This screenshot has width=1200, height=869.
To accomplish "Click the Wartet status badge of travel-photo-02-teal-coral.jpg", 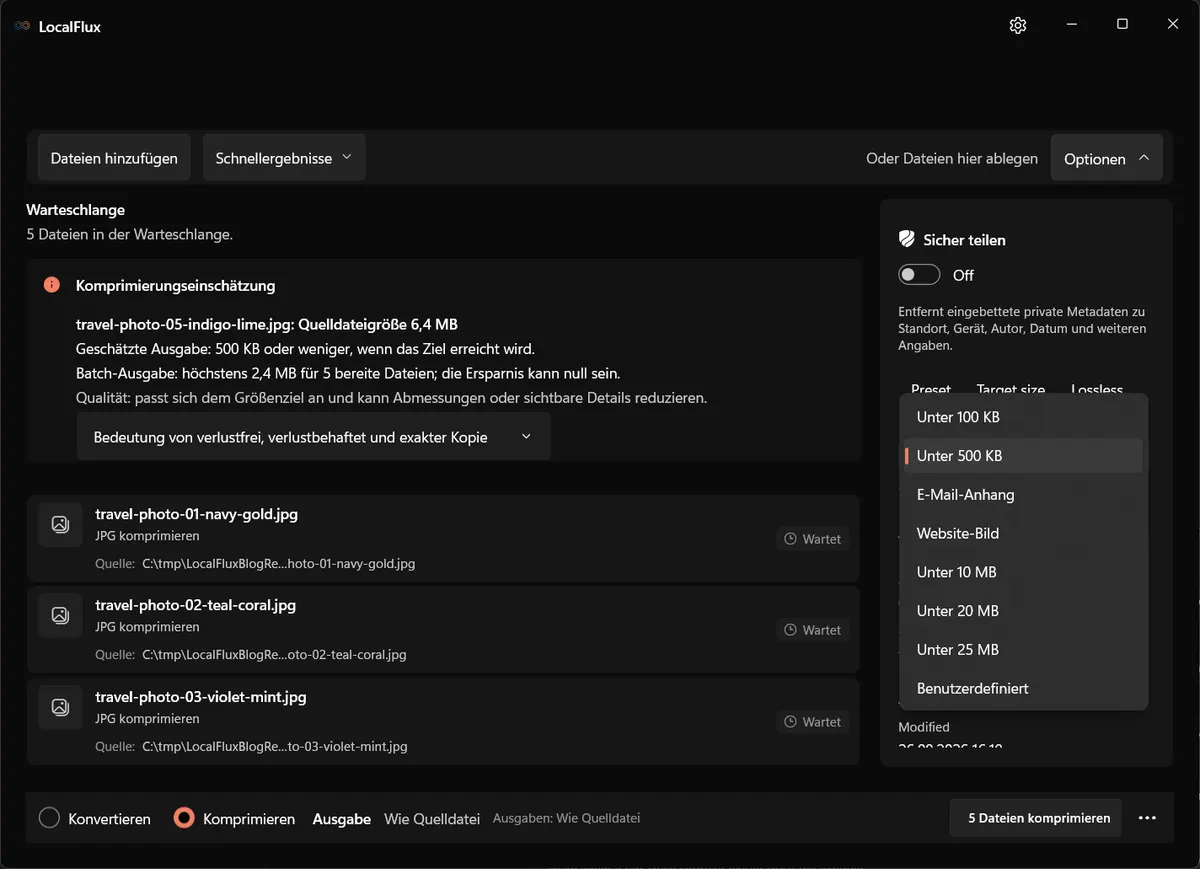I will [x=812, y=630].
